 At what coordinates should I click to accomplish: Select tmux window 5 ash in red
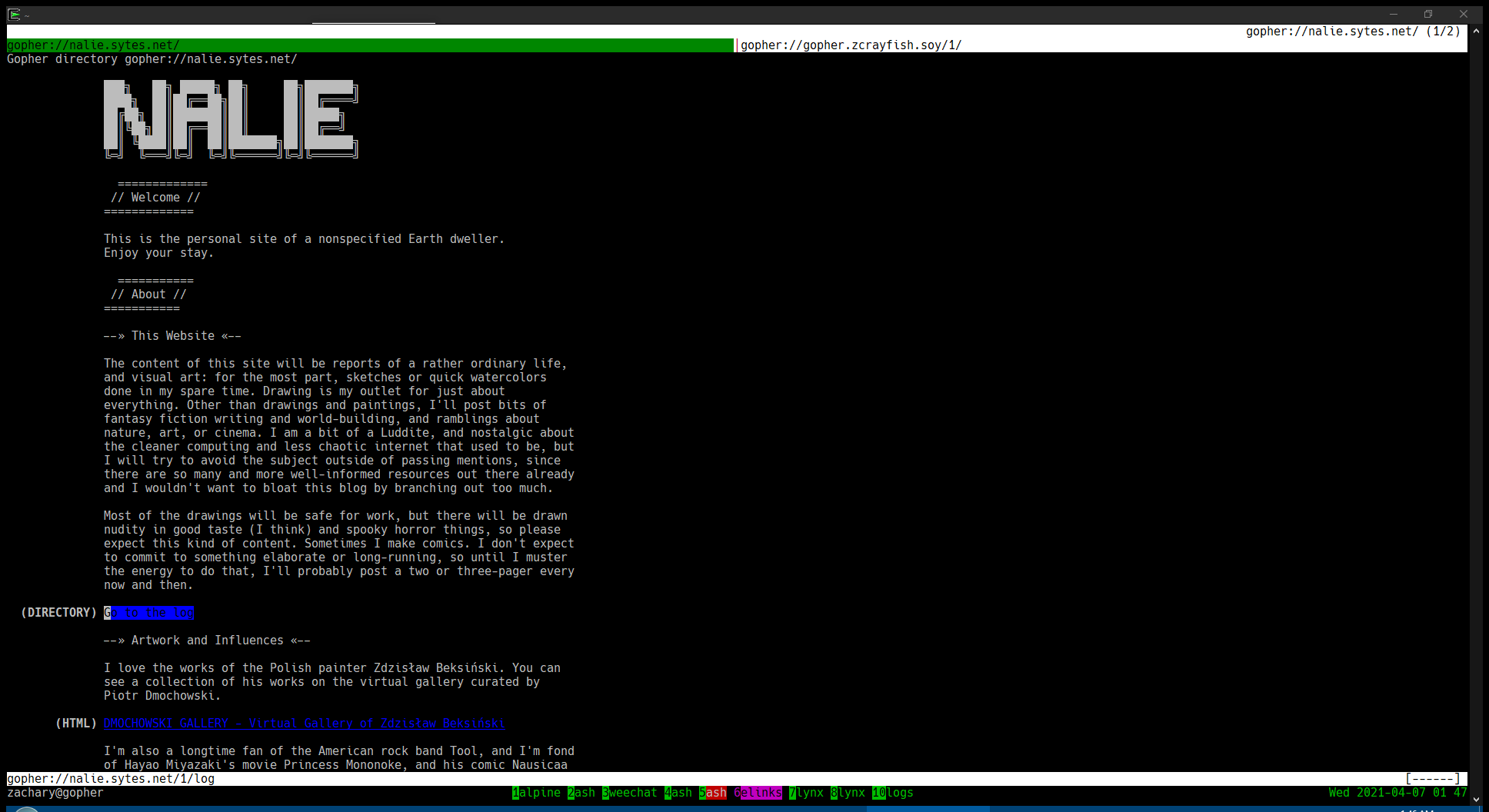712,793
